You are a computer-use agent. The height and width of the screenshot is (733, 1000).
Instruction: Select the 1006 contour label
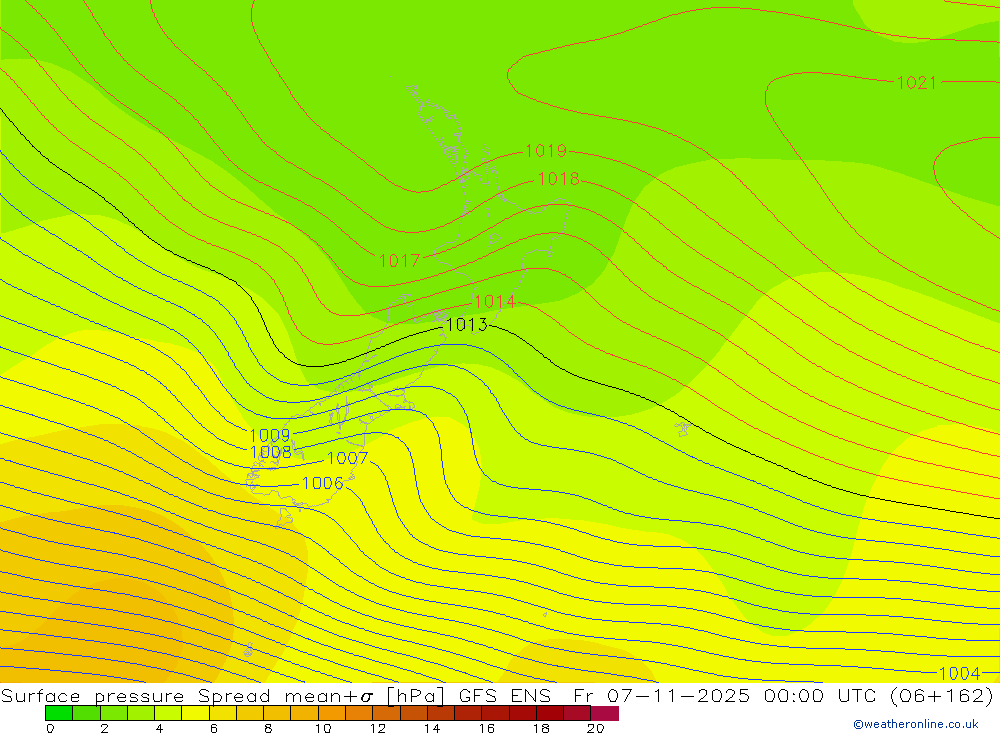323,483
